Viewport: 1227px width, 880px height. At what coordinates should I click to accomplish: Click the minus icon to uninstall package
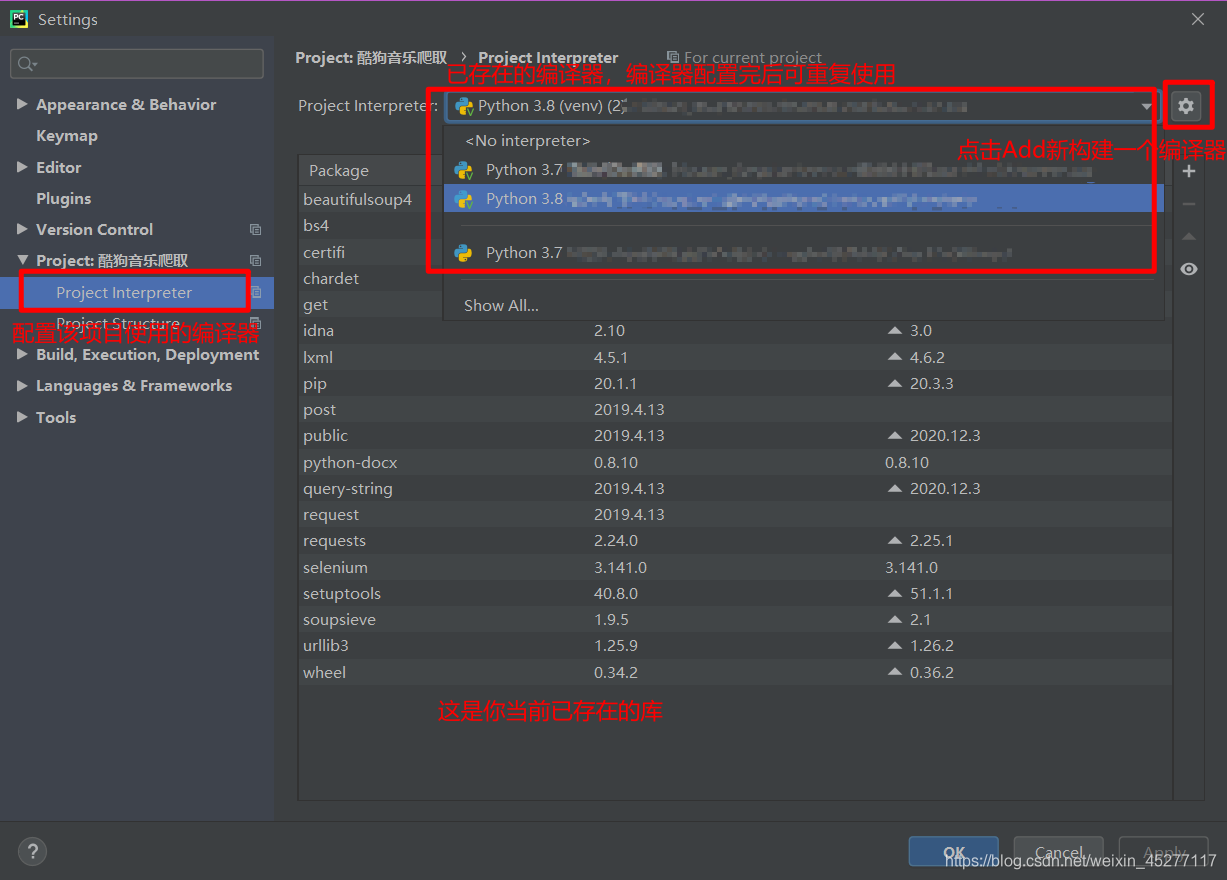click(x=1189, y=204)
